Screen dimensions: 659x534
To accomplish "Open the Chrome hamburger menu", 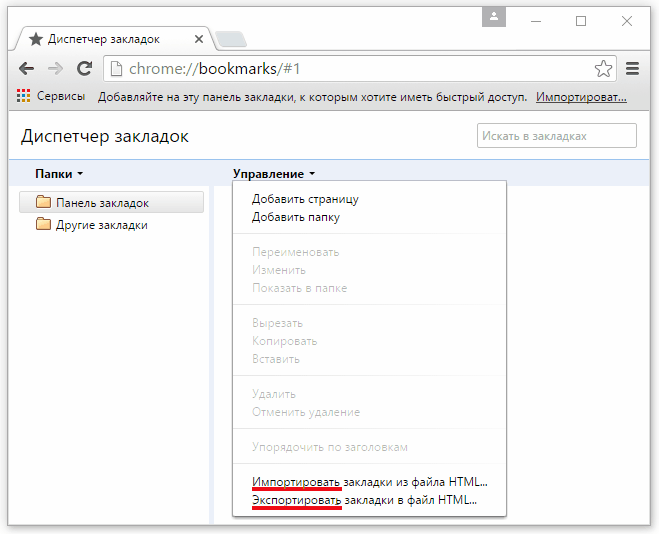I will (632, 69).
